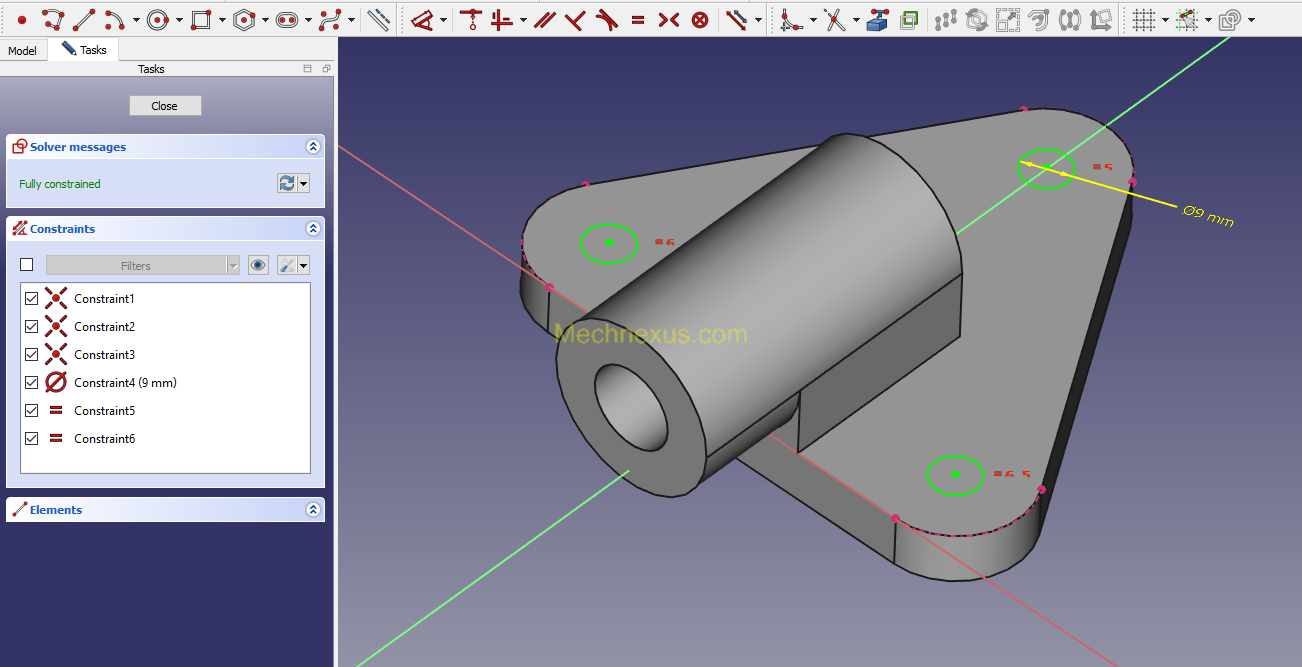The image size is (1302, 667).
Task: Select the Dimension constraint tool
Action: [423, 19]
